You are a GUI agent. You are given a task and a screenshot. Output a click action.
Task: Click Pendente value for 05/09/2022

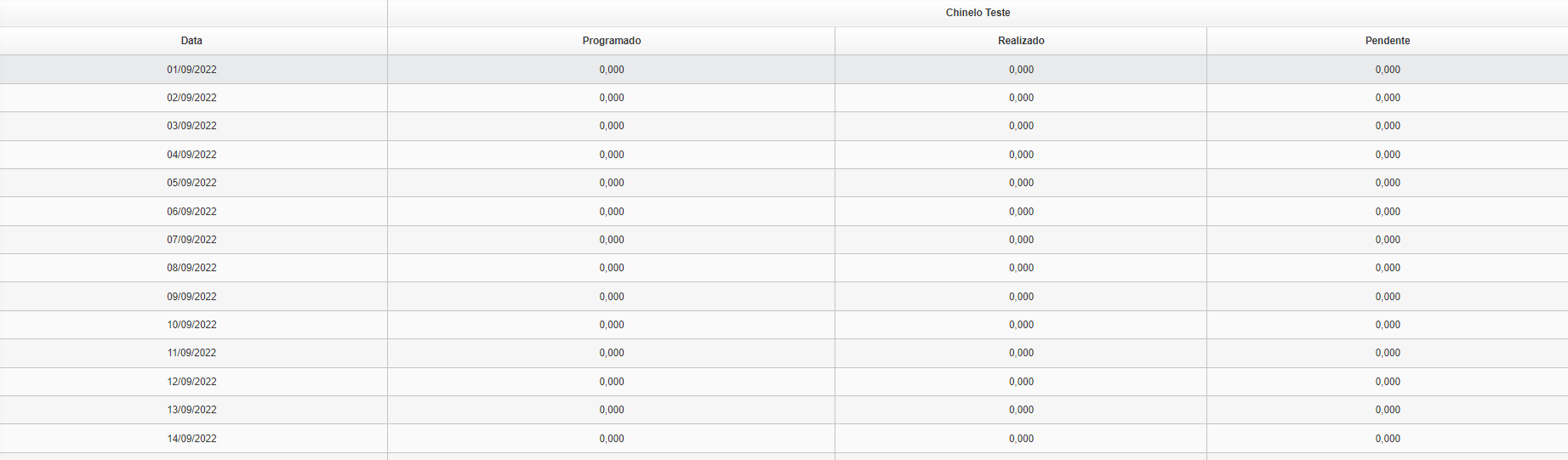[1388, 183]
